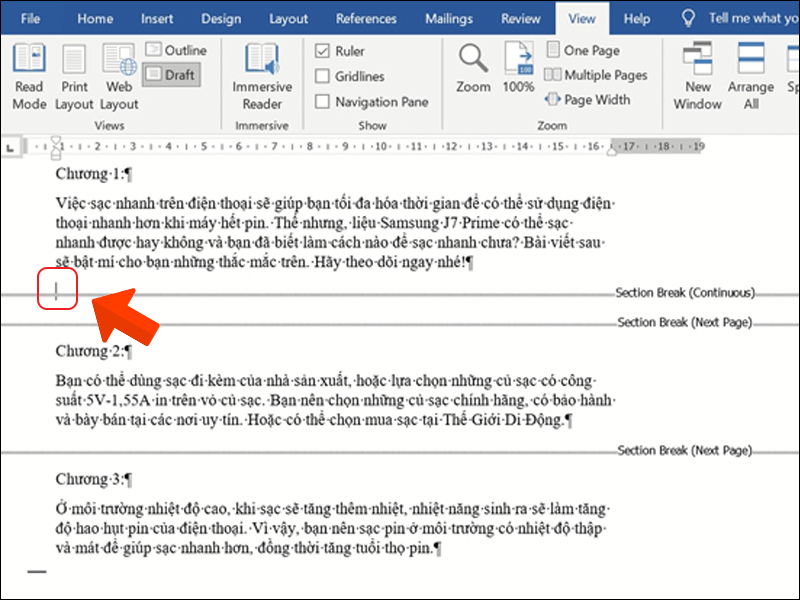Uncheck the Ruler checkbox
800x600 pixels.
point(323,51)
